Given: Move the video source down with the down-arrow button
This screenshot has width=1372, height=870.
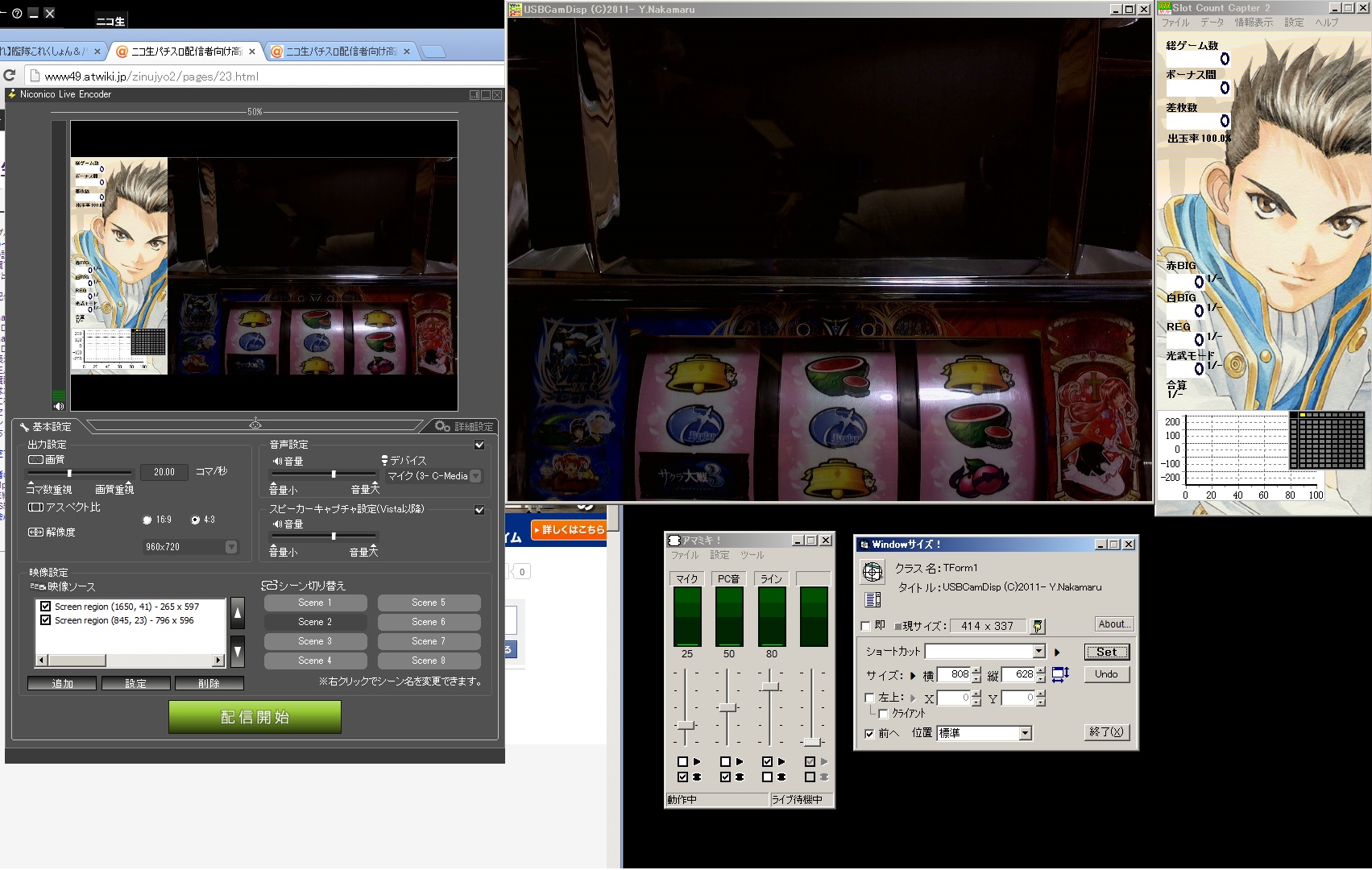Looking at the screenshot, I should point(238,652).
